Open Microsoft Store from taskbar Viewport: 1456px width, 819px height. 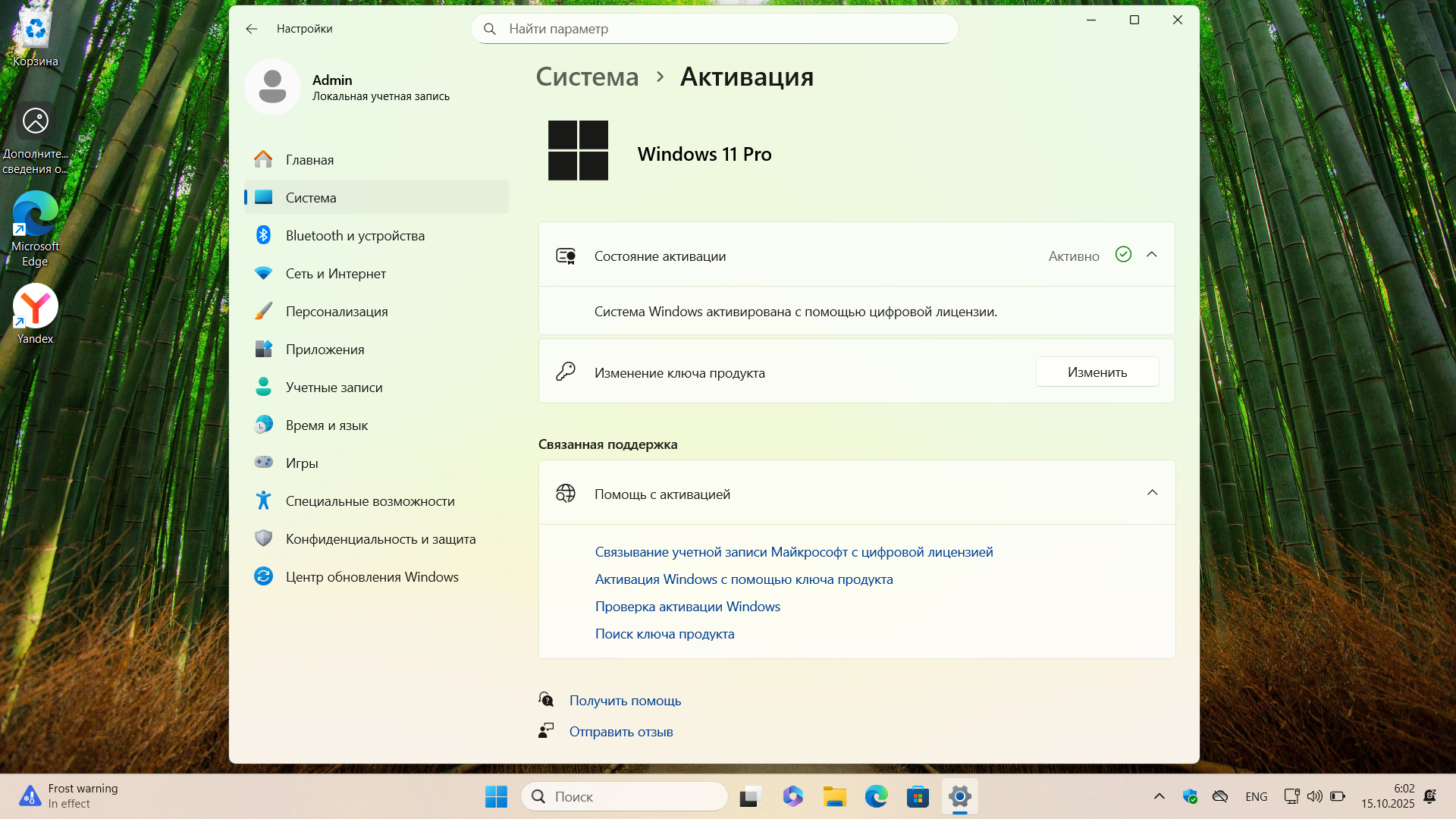(918, 797)
